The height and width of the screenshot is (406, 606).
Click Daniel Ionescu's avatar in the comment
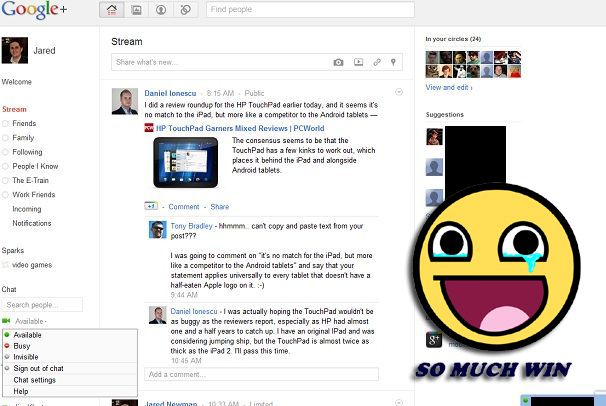coord(158,315)
